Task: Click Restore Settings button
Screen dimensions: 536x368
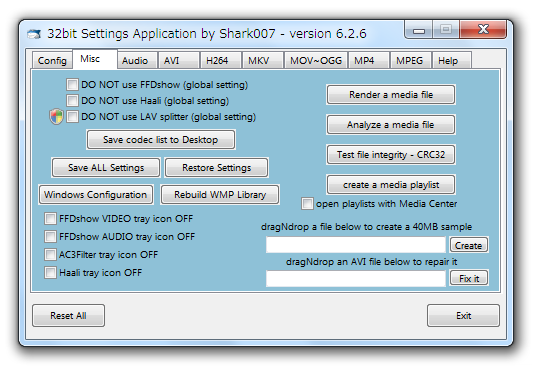Action: pyautogui.click(x=216, y=167)
